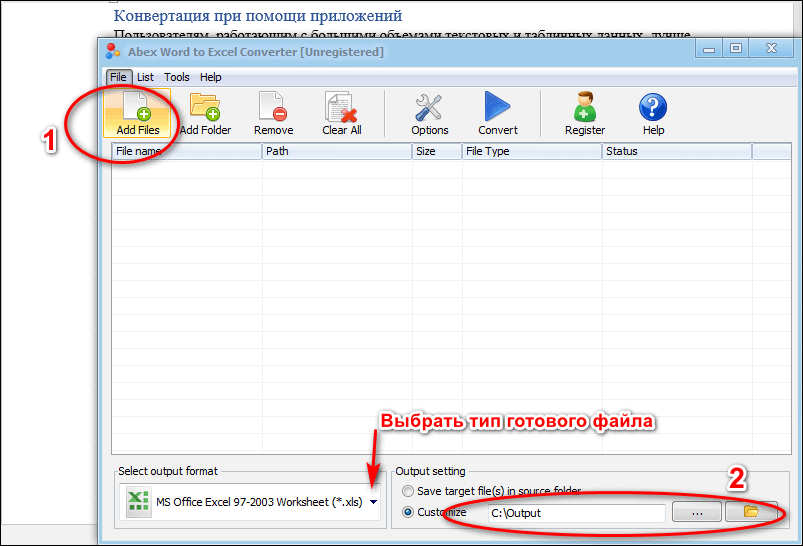The height and width of the screenshot is (546, 803).
Task: Open the output folder with folder icon button
Action: (751, 511)
